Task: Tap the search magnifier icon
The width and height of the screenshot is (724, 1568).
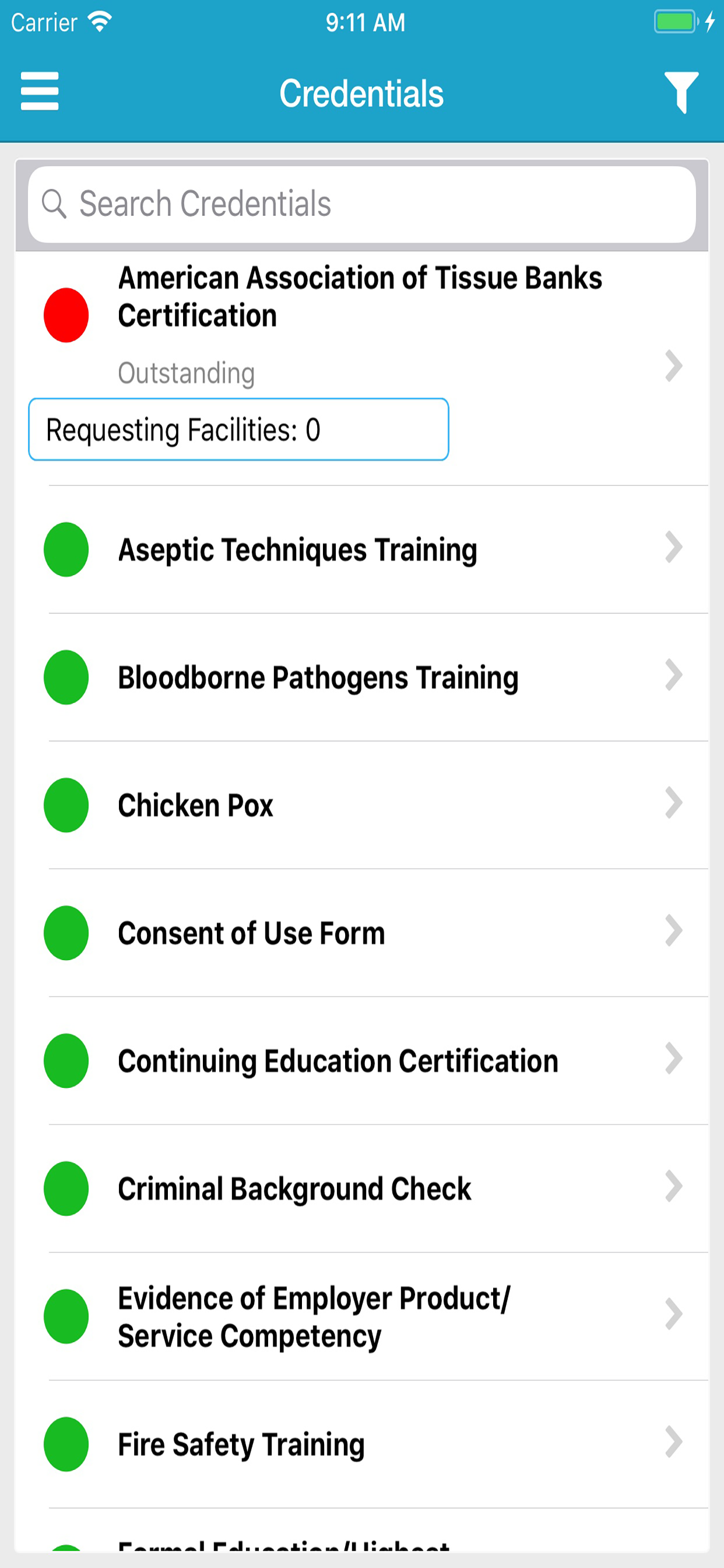Action: pos(54,204)
